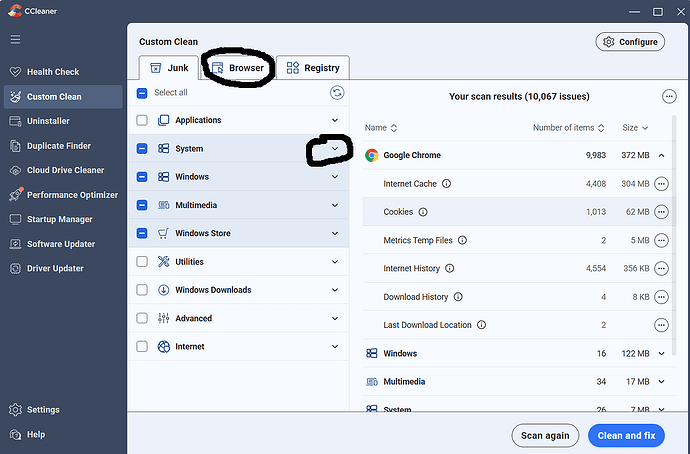Collapse the Google Chrome results group

[x=661, y=155]
